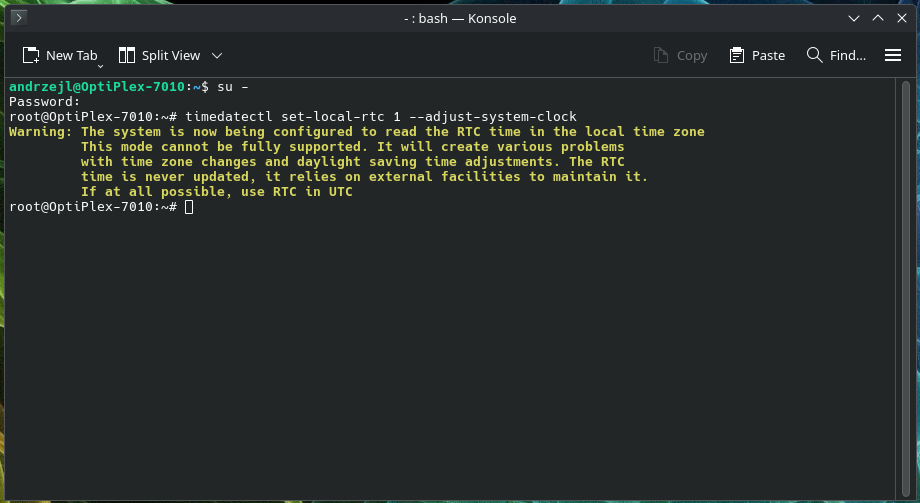Image resolution: width=920 pixels, height=503 pixels.
Task: Click the "New Tab" text label
Action: [72, 55]
